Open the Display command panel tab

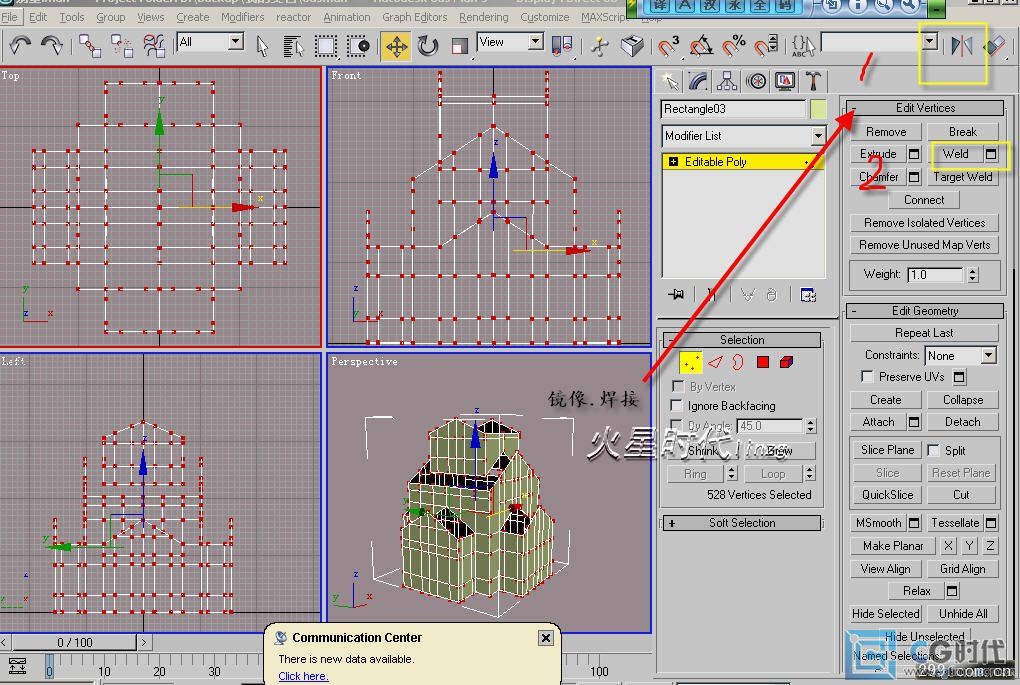tap(785, 81)
